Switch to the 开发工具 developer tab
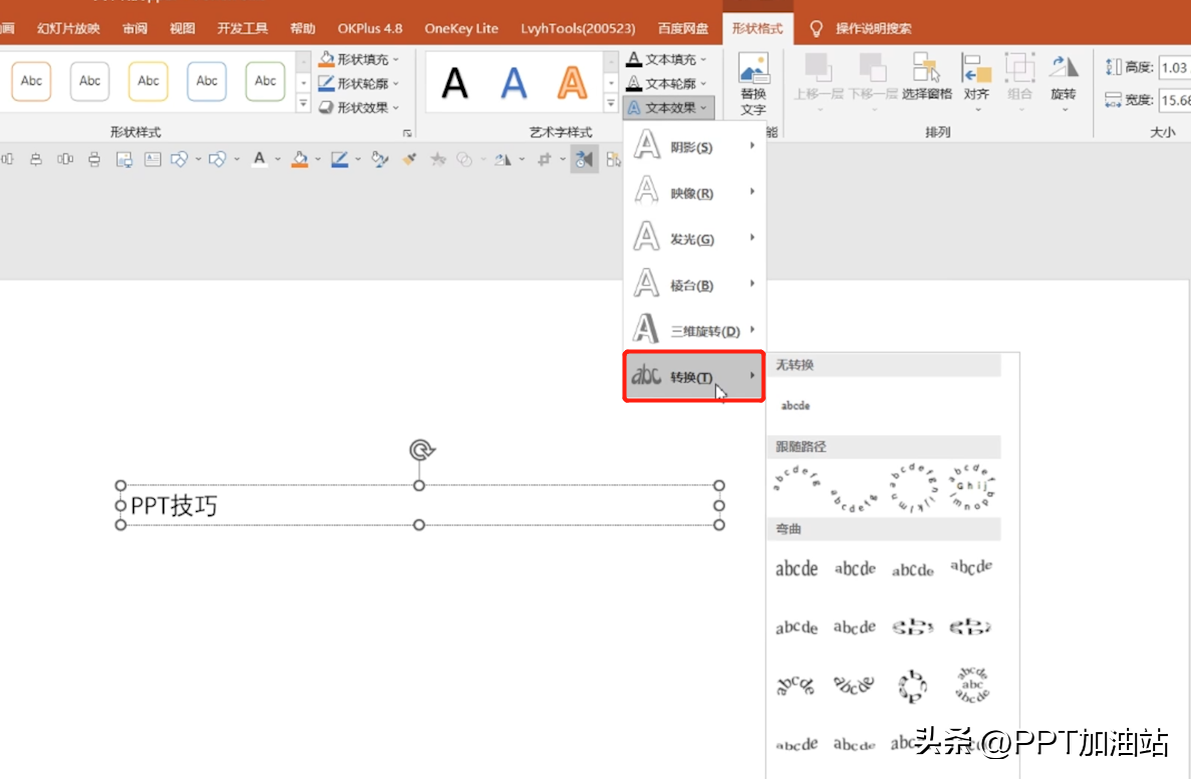 click(x=242, y=28)
